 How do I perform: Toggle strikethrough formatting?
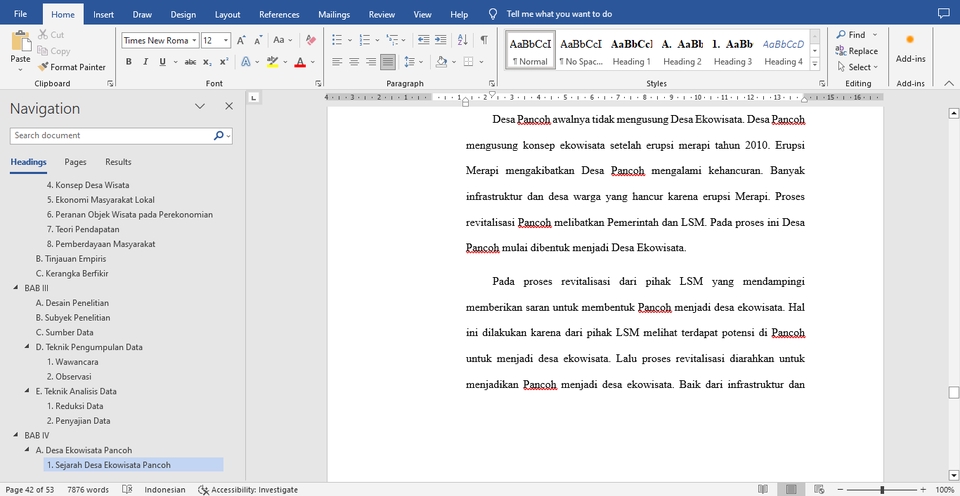coord(190,62)
